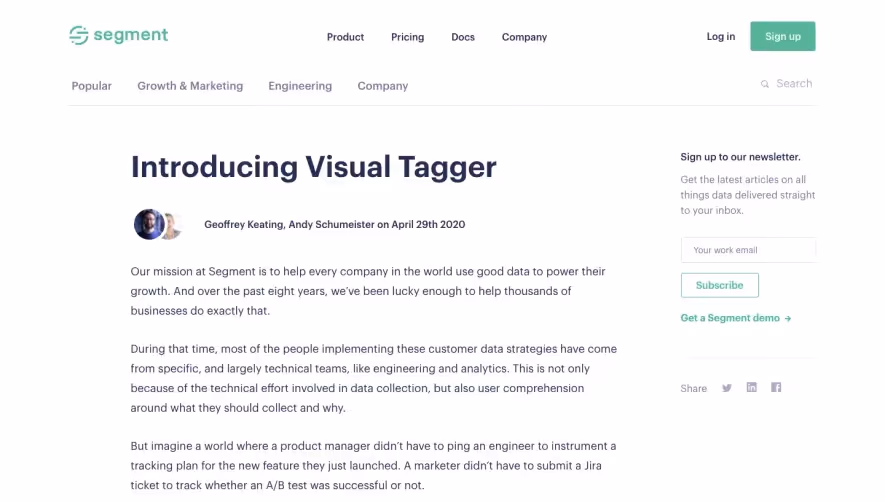Click Geoffrey Keating's author avatar
This screenshot has width=885, height=502.
149,224
